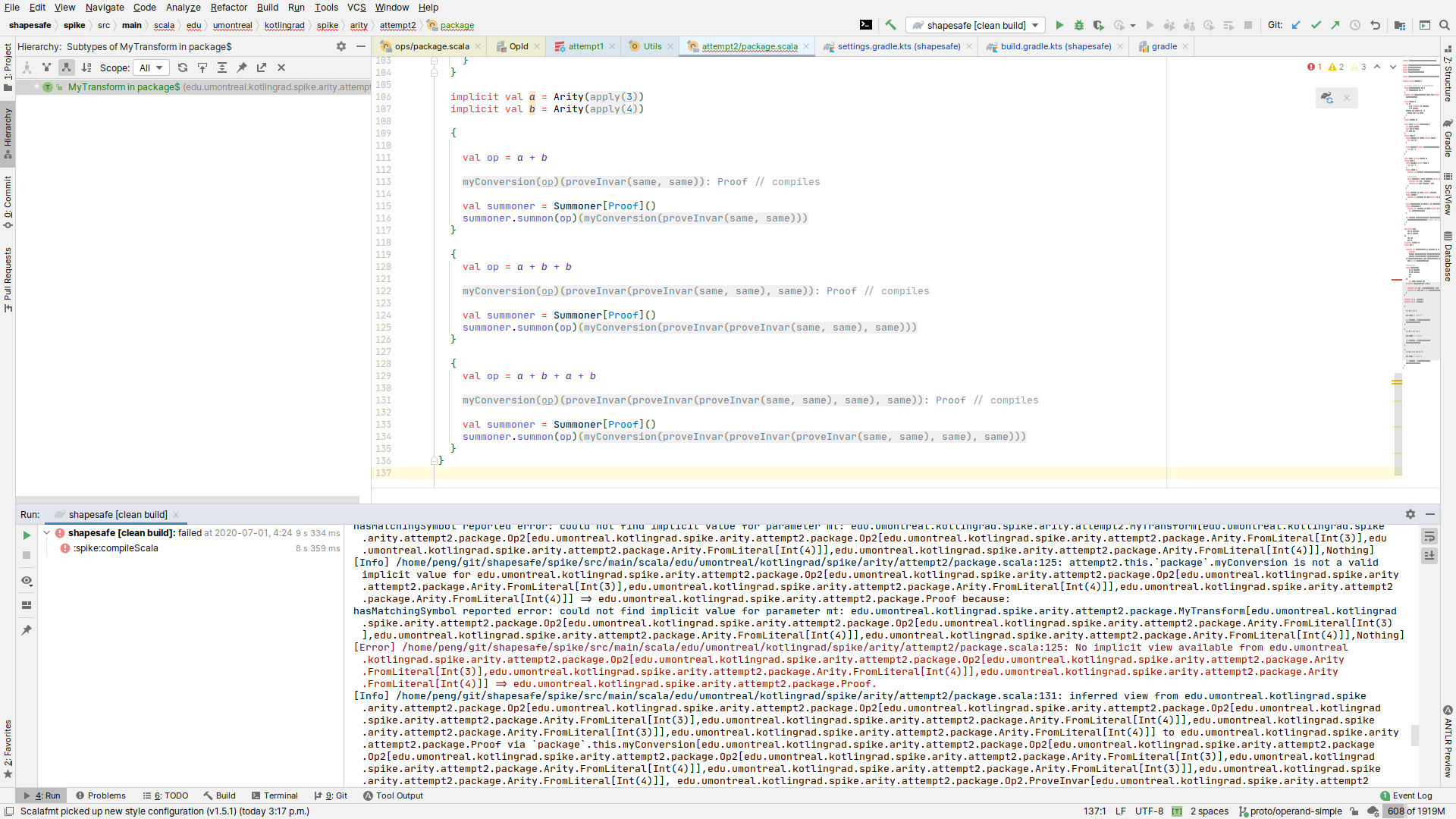Run the build with coverage enabled
The height and width of the screenshot is (819, 1456).
point(1099,25)
